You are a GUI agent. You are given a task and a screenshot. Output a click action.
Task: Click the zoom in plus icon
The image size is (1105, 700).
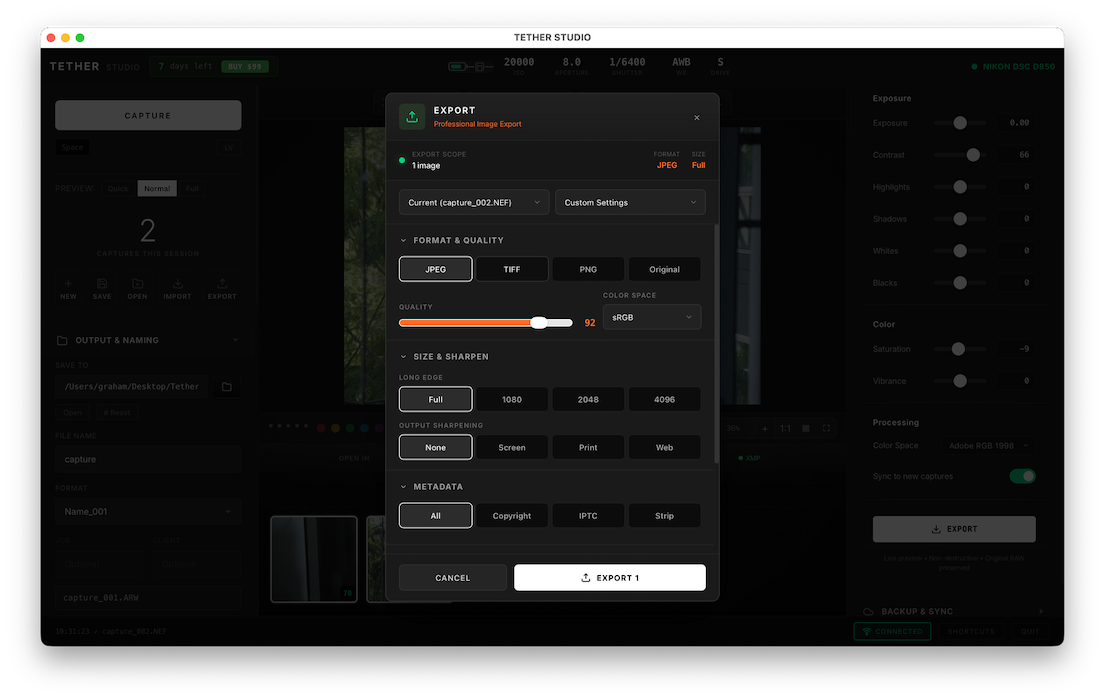tap(765, 429)
